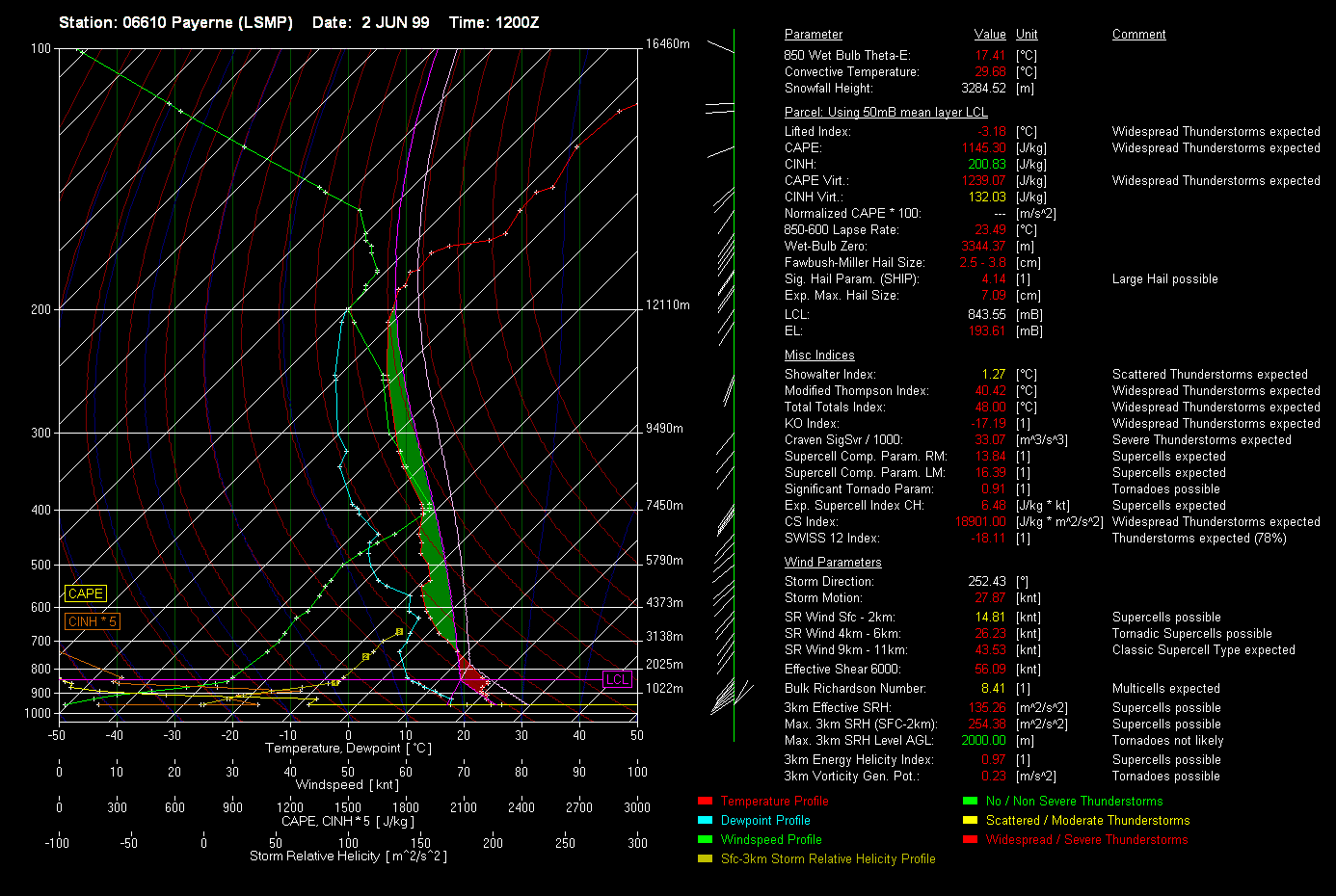Click the Parcel: Using 50mB mean layer LCL heading
Viewport: 1336px width, 896px height.
885,113
